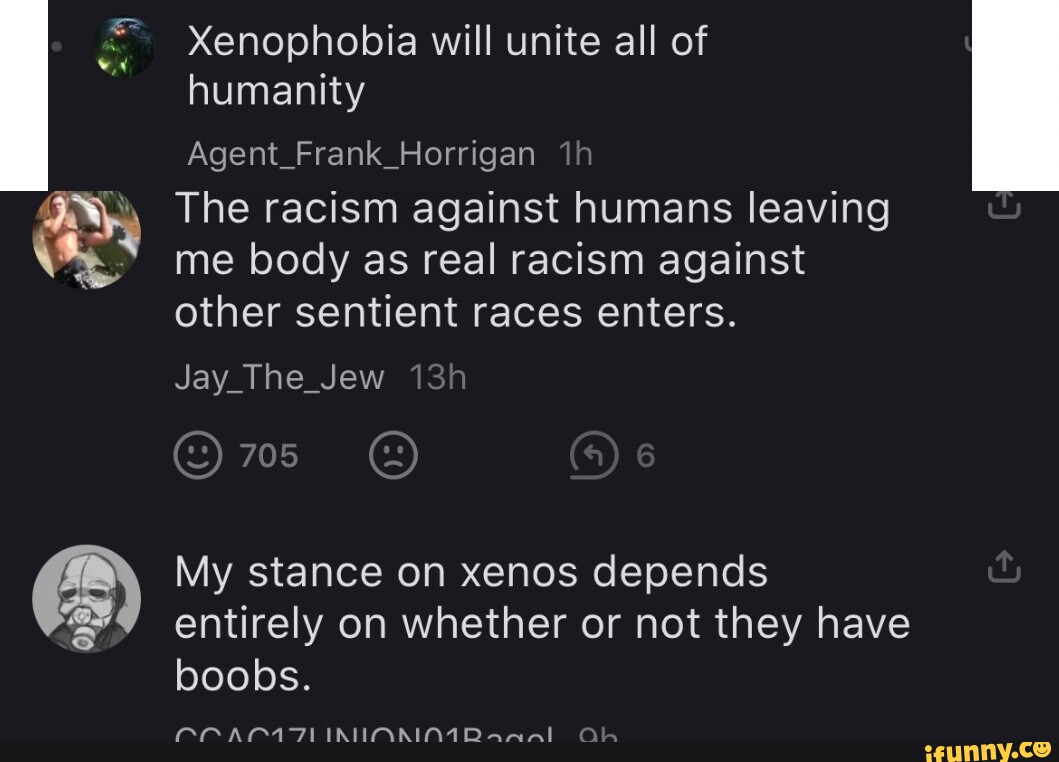
Task: Click the 6 replies count
Action: point(645,457)
